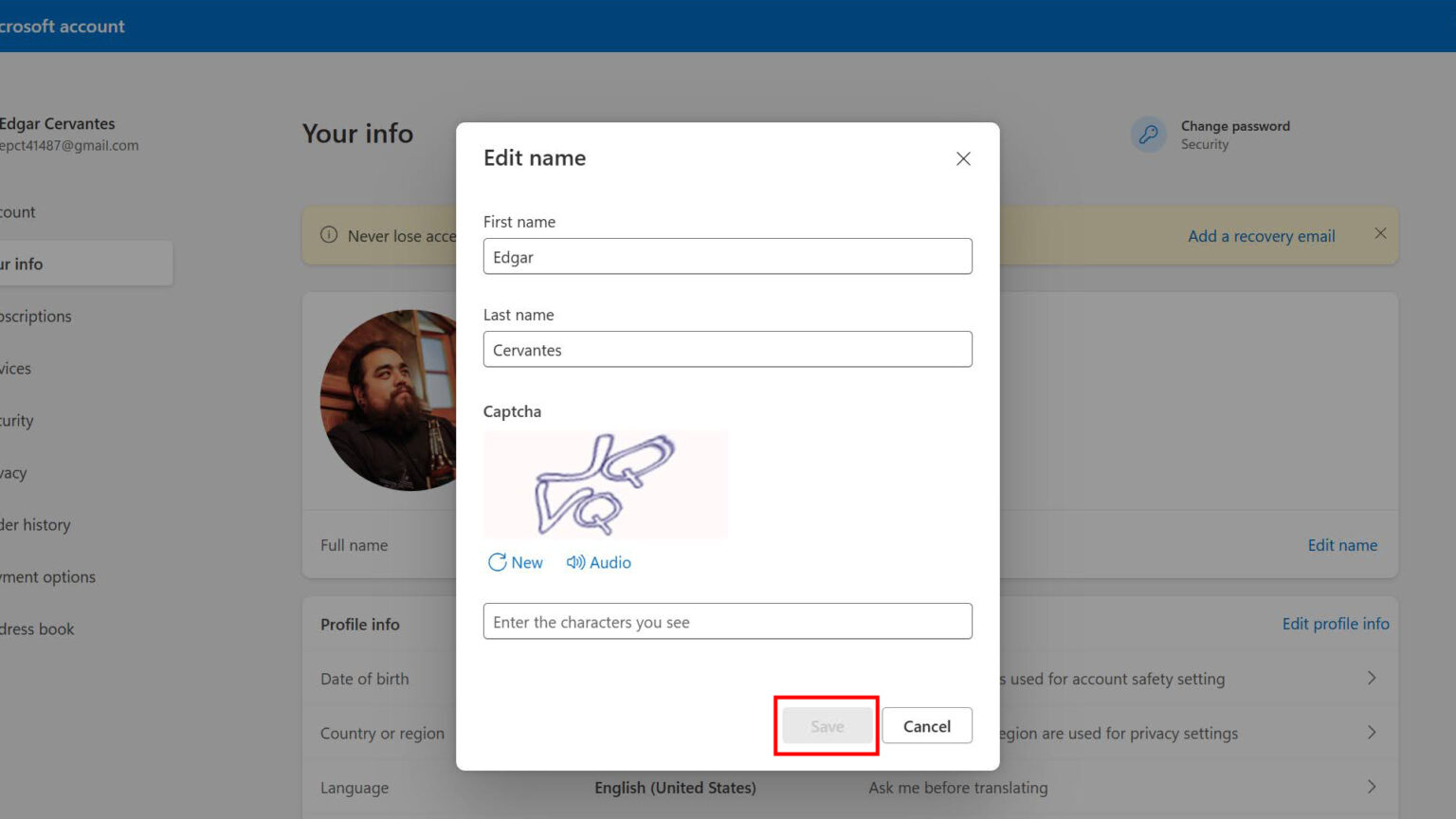Open Change password
The height and width of the screenshot is (819, 1456).
tap(1235, 126)
